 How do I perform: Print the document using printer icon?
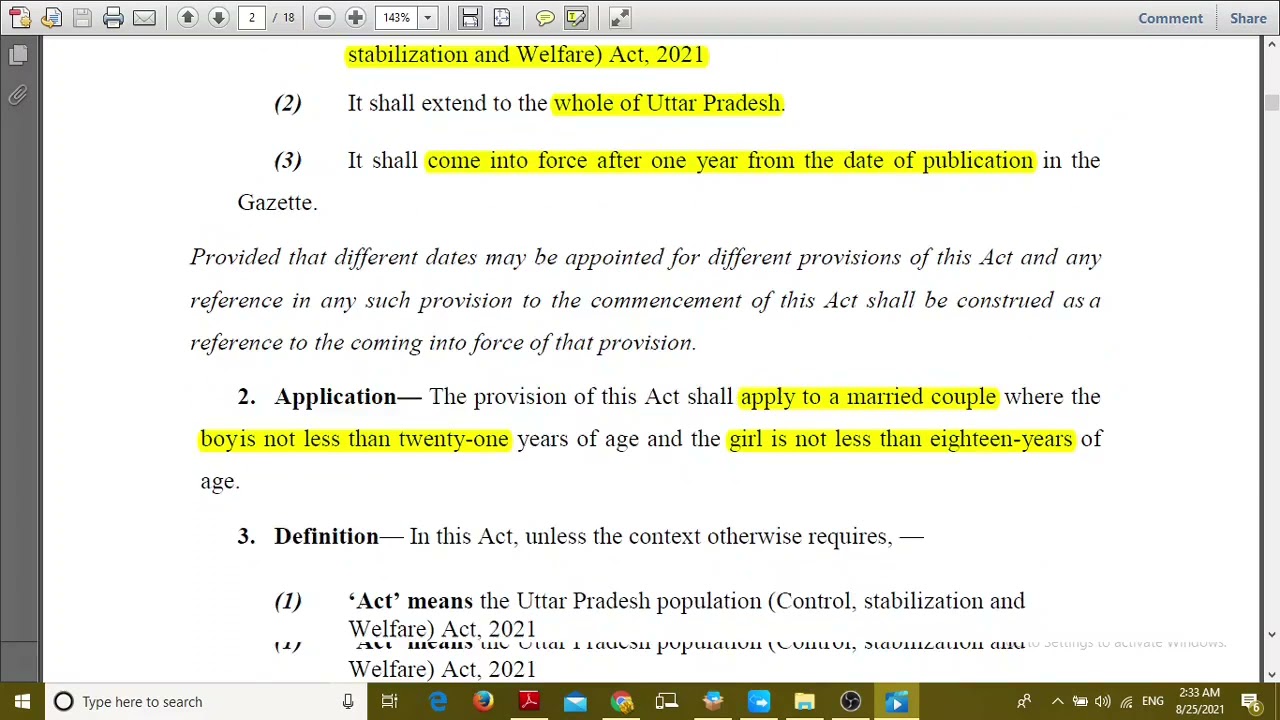click(x=113, y=18)
